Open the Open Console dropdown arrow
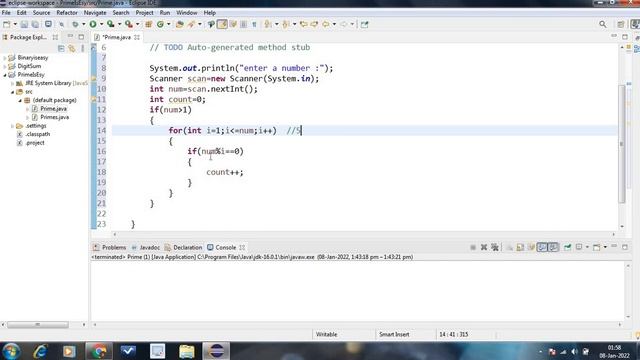The width and height of the screenshot is (640, 360). tap(605, 247)
